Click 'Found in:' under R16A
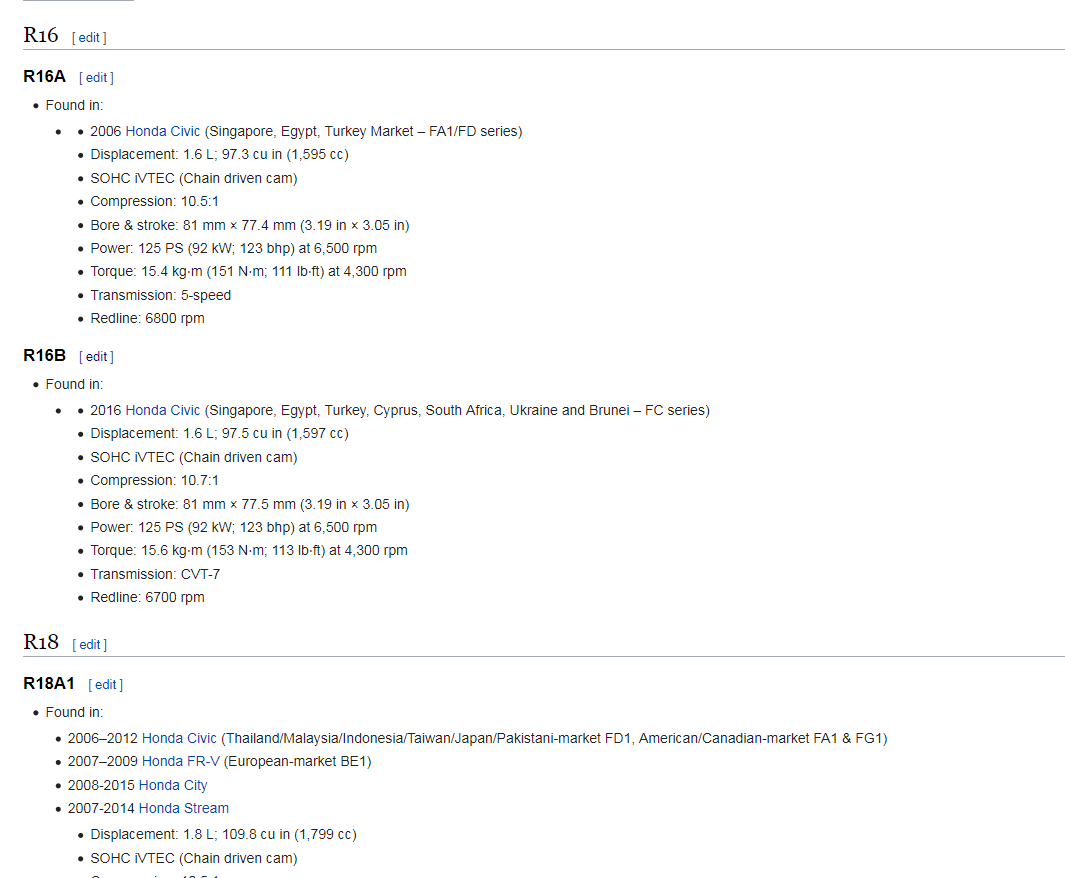 click(74, 105)
